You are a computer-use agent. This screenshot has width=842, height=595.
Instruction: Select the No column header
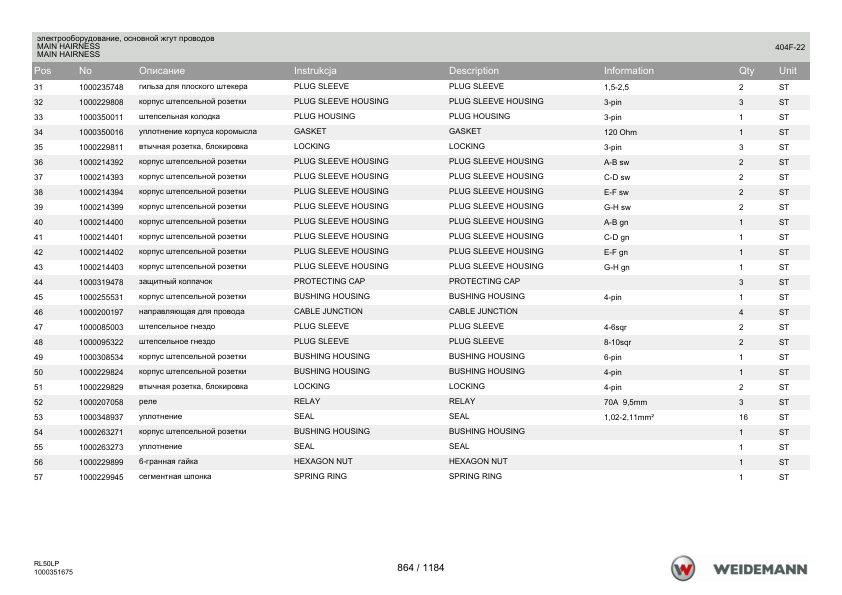coord(85,71)
